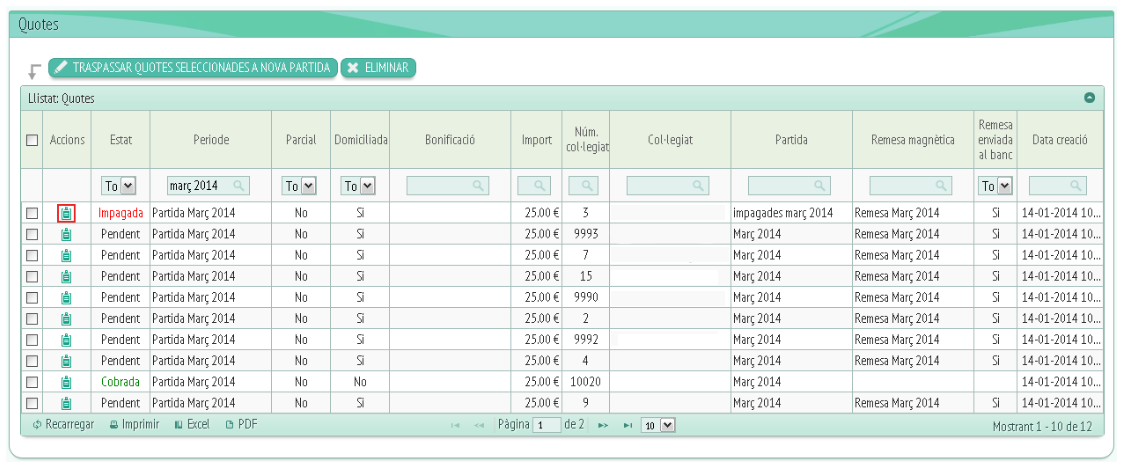Open rows-per-page dropdown showing 10

tap(658, 425)
